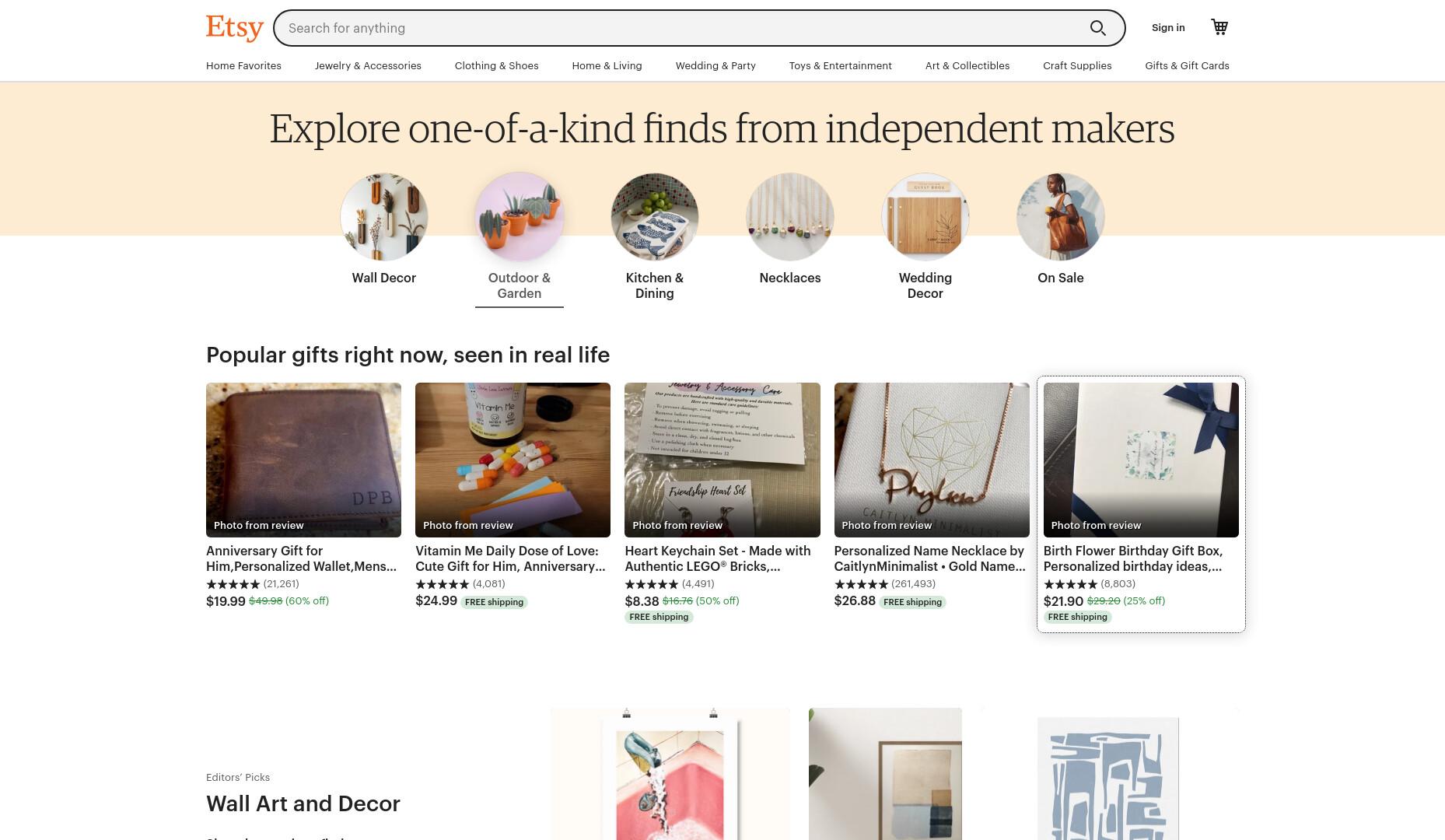Open the Jewelry & Accessories menu
The height and width of the screenshot is (840, 1445).
pyautogui.click(x=368, y=66)
